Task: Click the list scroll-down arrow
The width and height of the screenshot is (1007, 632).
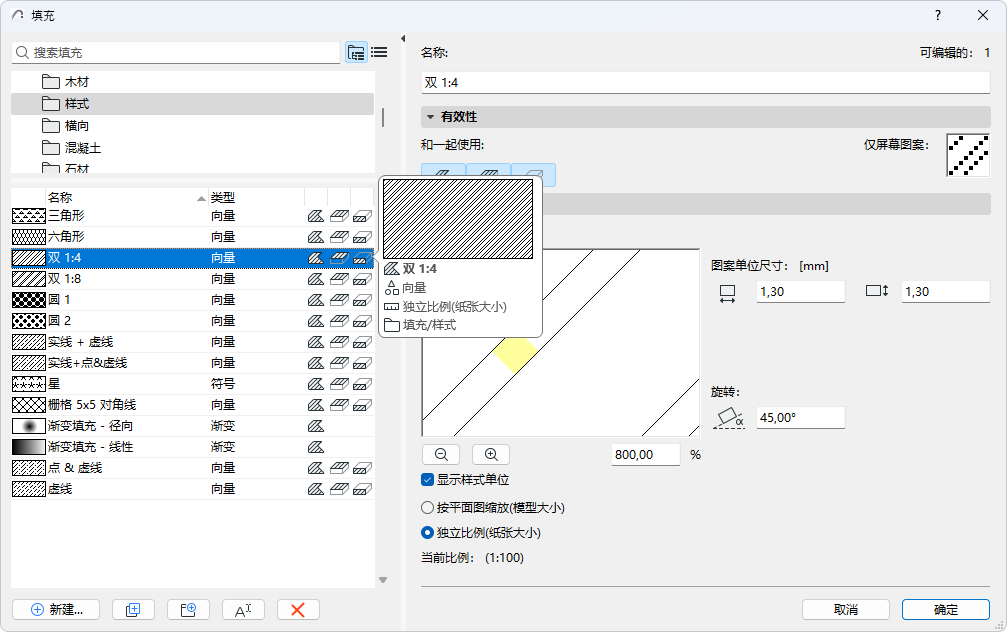Action: (383, 580)
